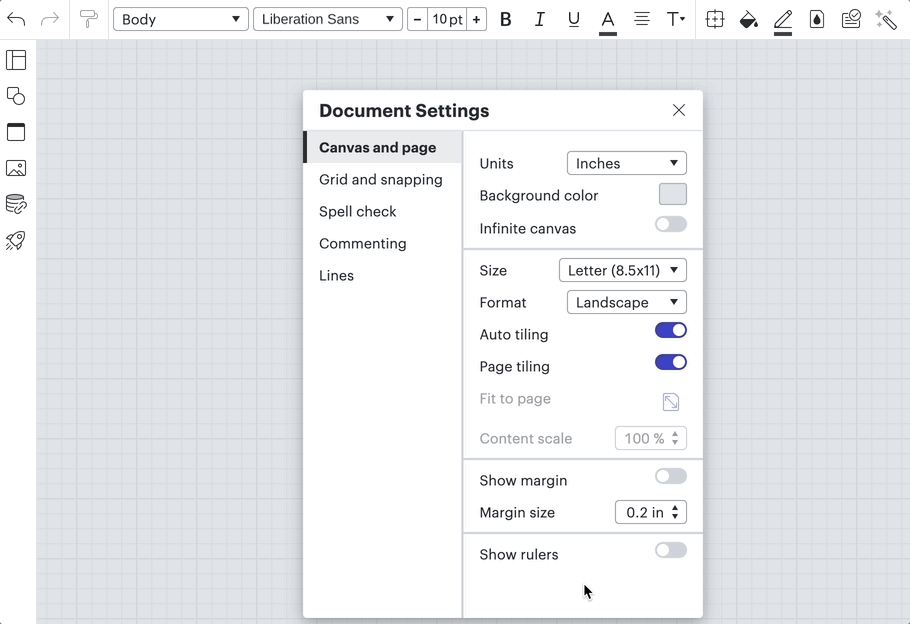
Task: Click the Undo arrow icon
Action: tap(16, 19)
